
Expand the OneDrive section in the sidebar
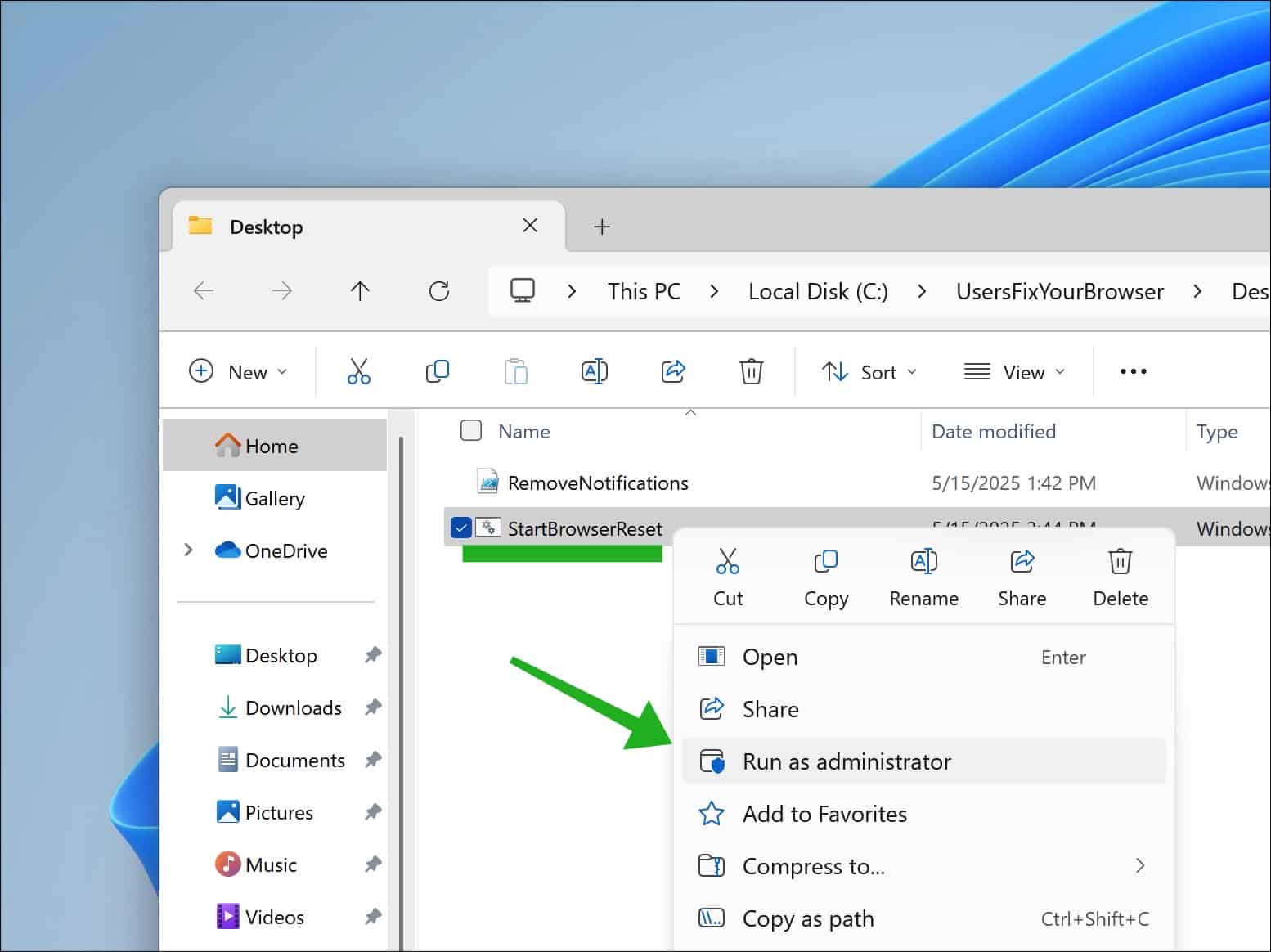point(189,550)
